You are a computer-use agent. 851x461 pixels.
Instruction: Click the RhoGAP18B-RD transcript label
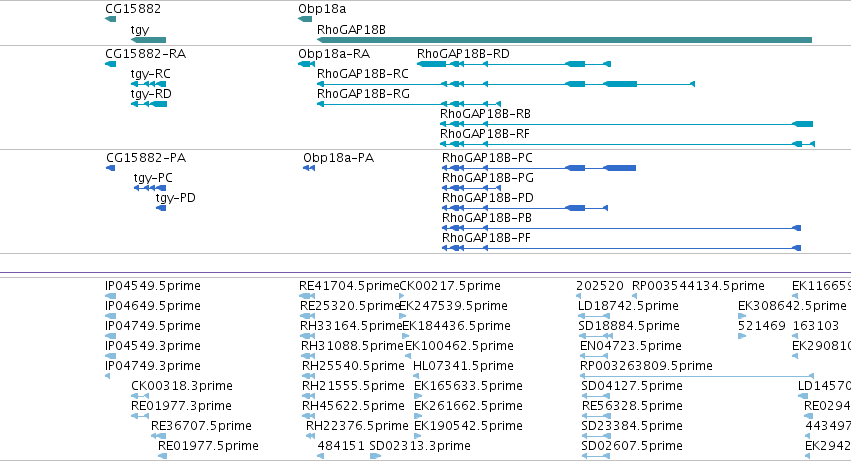[x=463, y=54]
